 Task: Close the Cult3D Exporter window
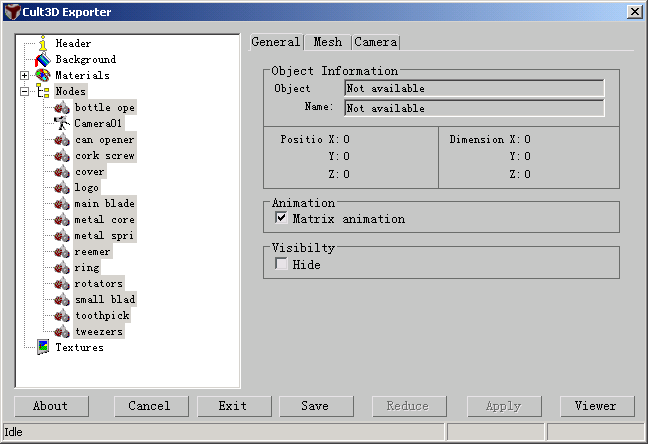click(x=634, y=12)
